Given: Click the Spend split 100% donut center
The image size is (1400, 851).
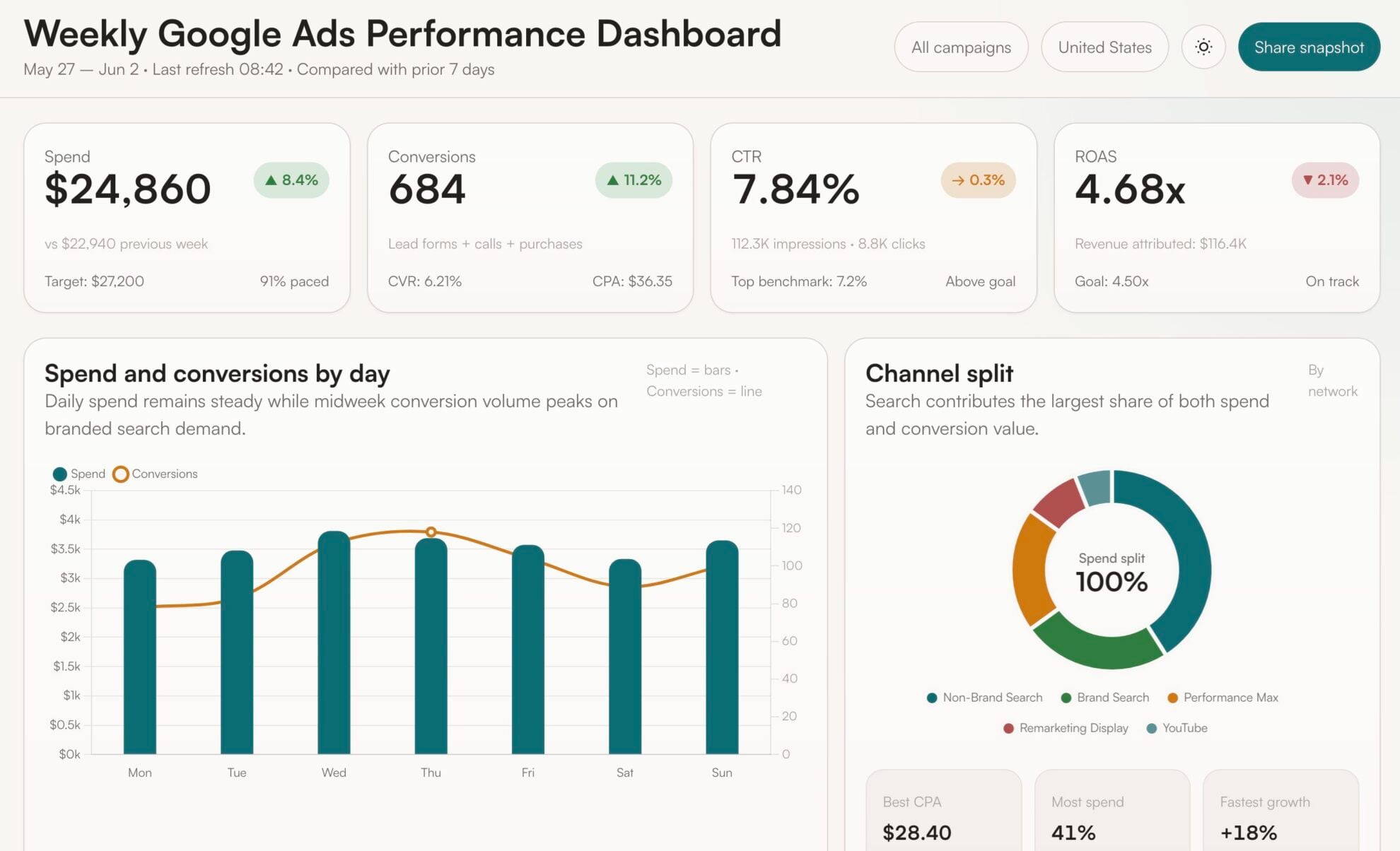Looking at the screenshot, I should 1112,573.
